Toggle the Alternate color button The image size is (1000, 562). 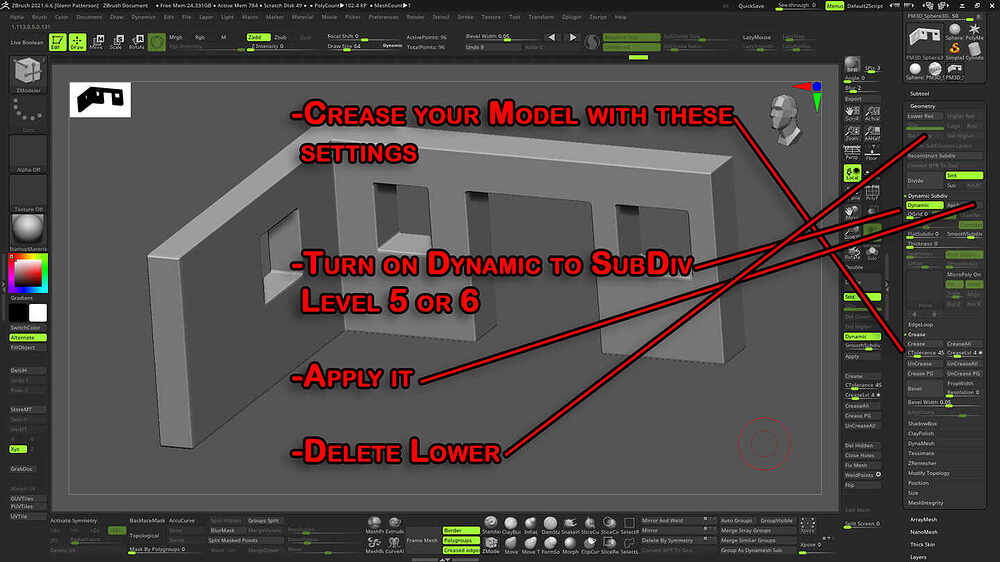tap(27, 337)
